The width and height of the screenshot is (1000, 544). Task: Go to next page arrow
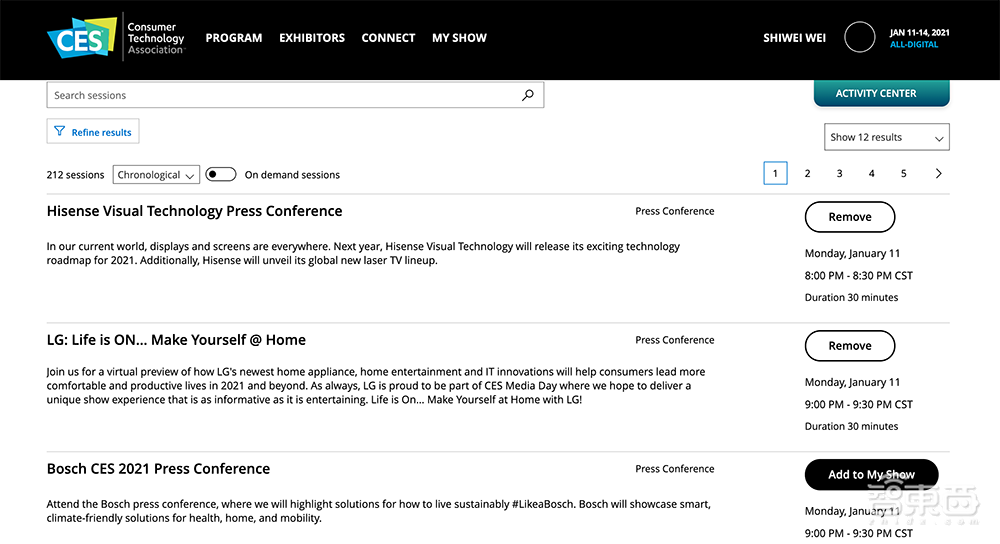[938, 174]
